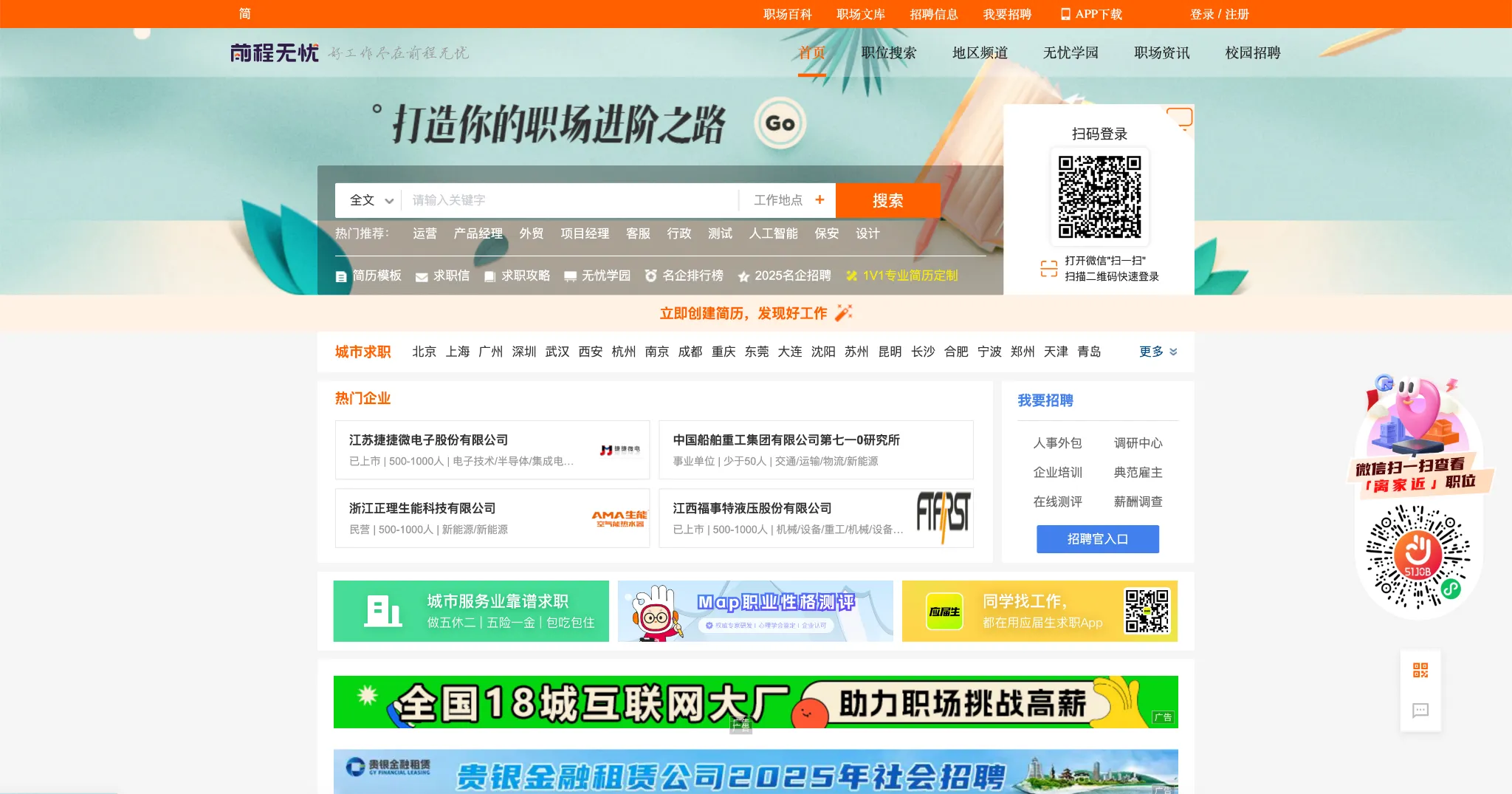
Task: Click the FIRST company logo
Action: [943, 516]
